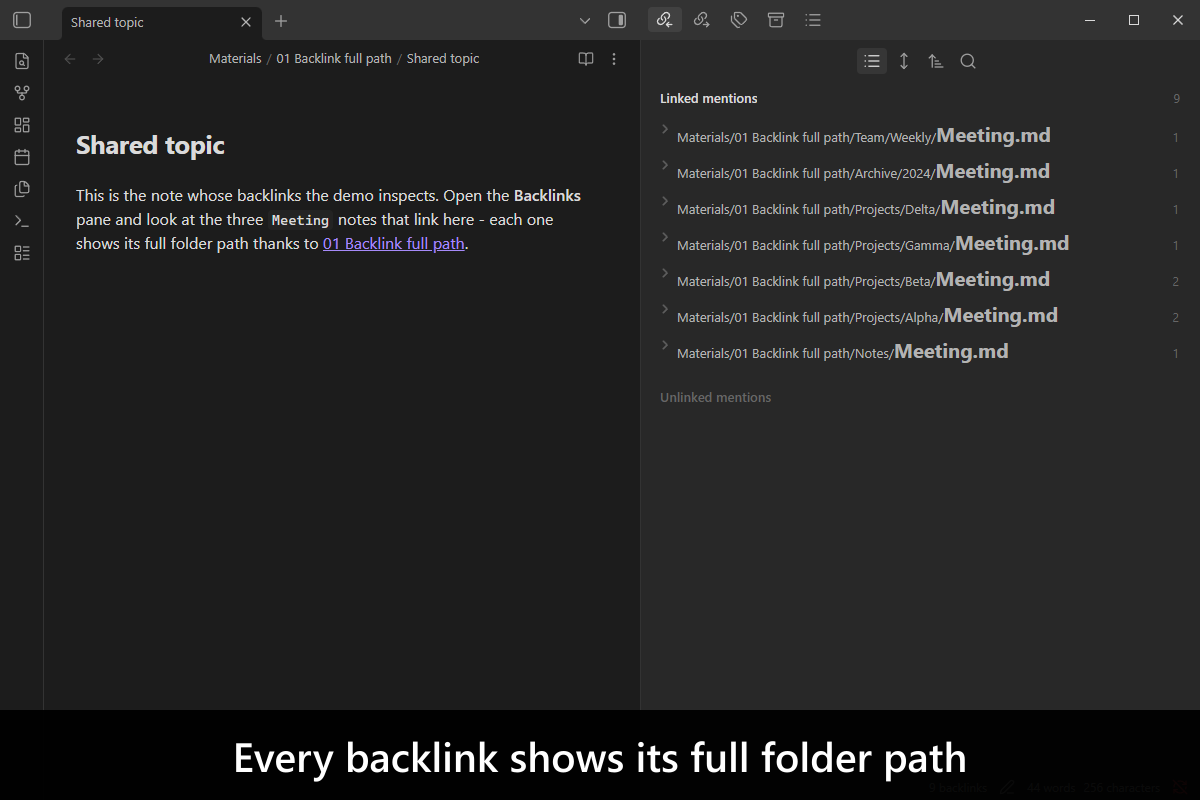This screenshot has width=1200, height=800.
Task: Open command palette ribbon icon
Action: [22, 221]
